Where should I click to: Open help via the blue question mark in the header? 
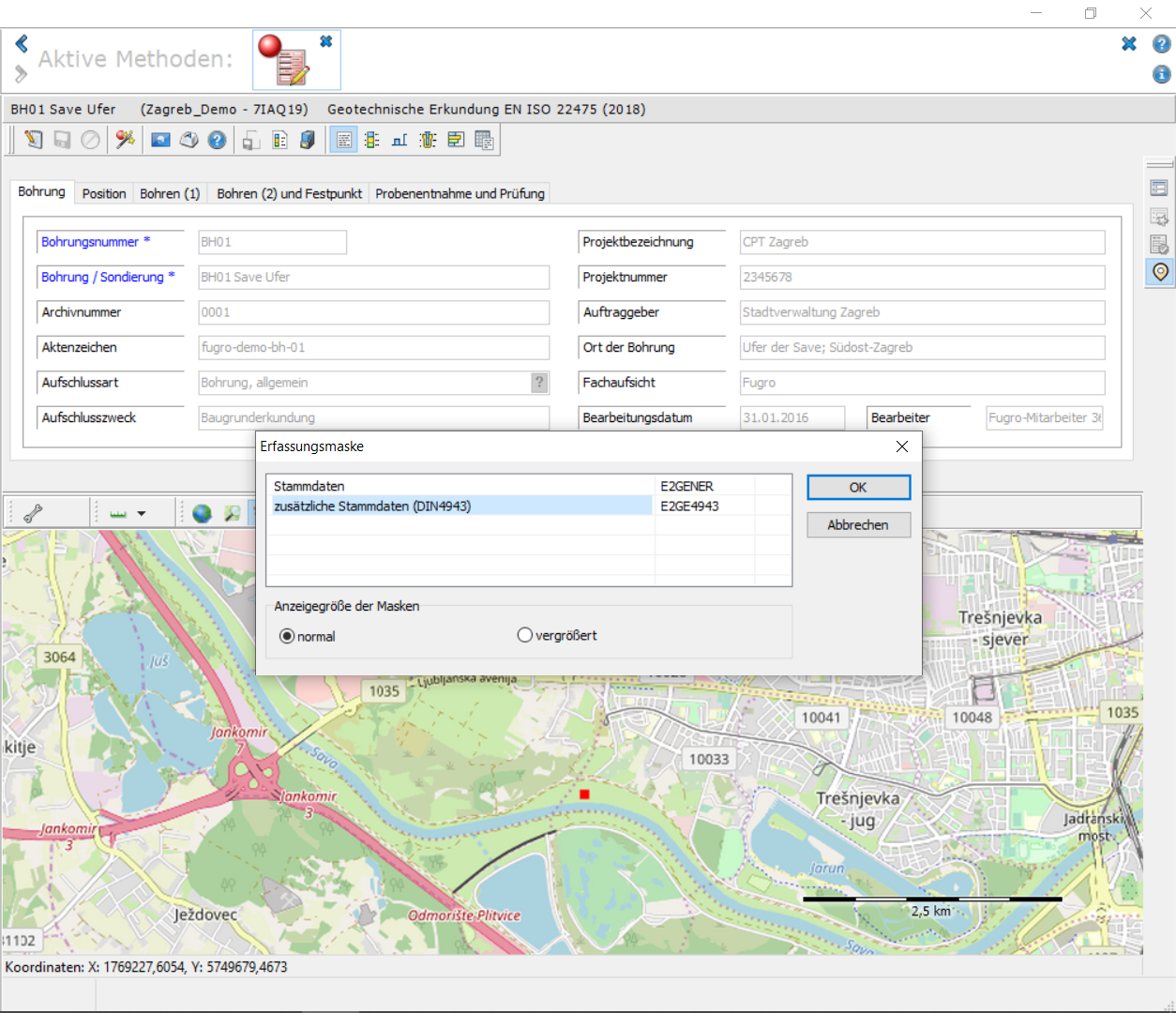click(x=1162, y=44)
